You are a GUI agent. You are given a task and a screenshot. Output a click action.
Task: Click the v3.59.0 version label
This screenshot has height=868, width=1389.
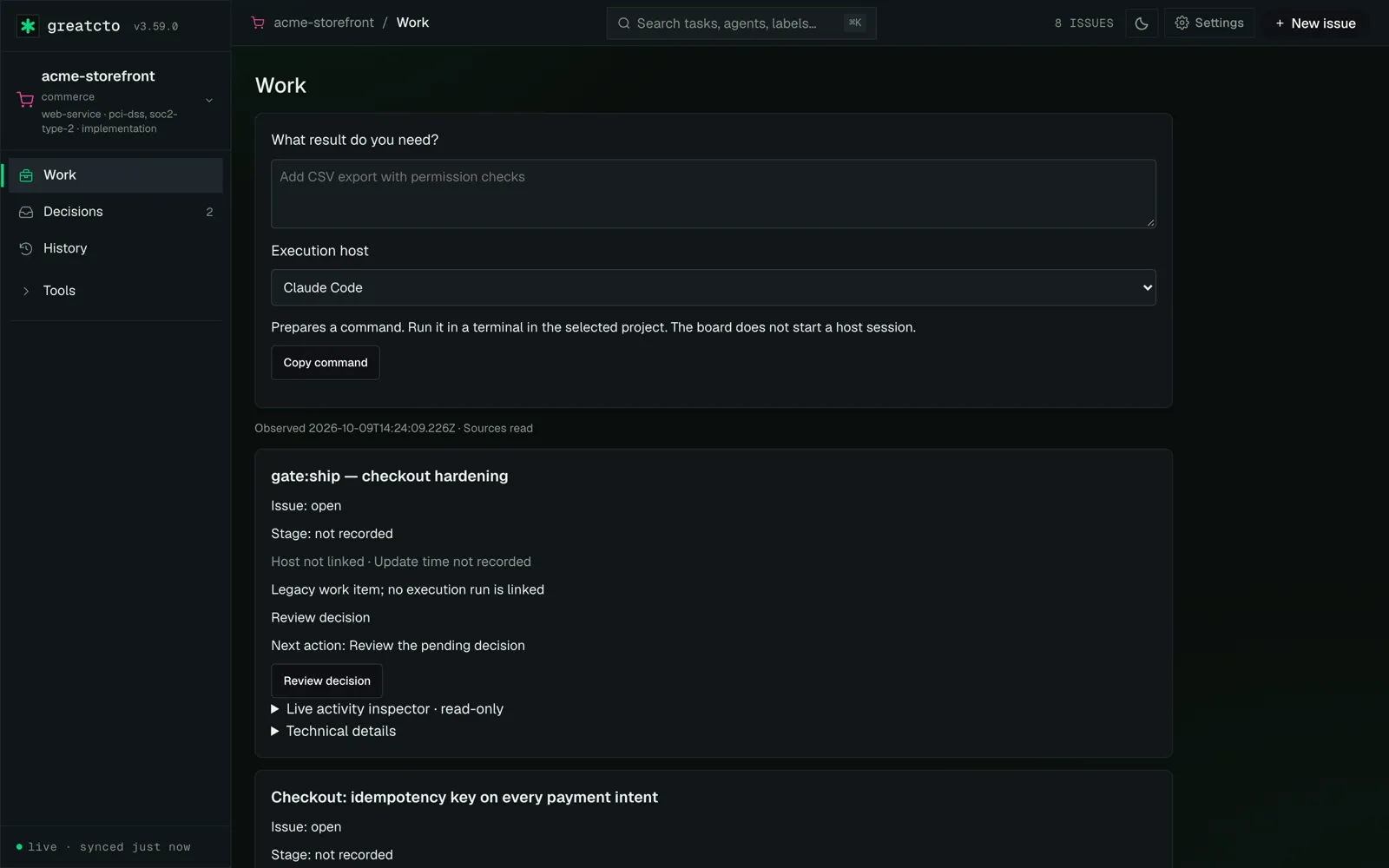point(155,27)
